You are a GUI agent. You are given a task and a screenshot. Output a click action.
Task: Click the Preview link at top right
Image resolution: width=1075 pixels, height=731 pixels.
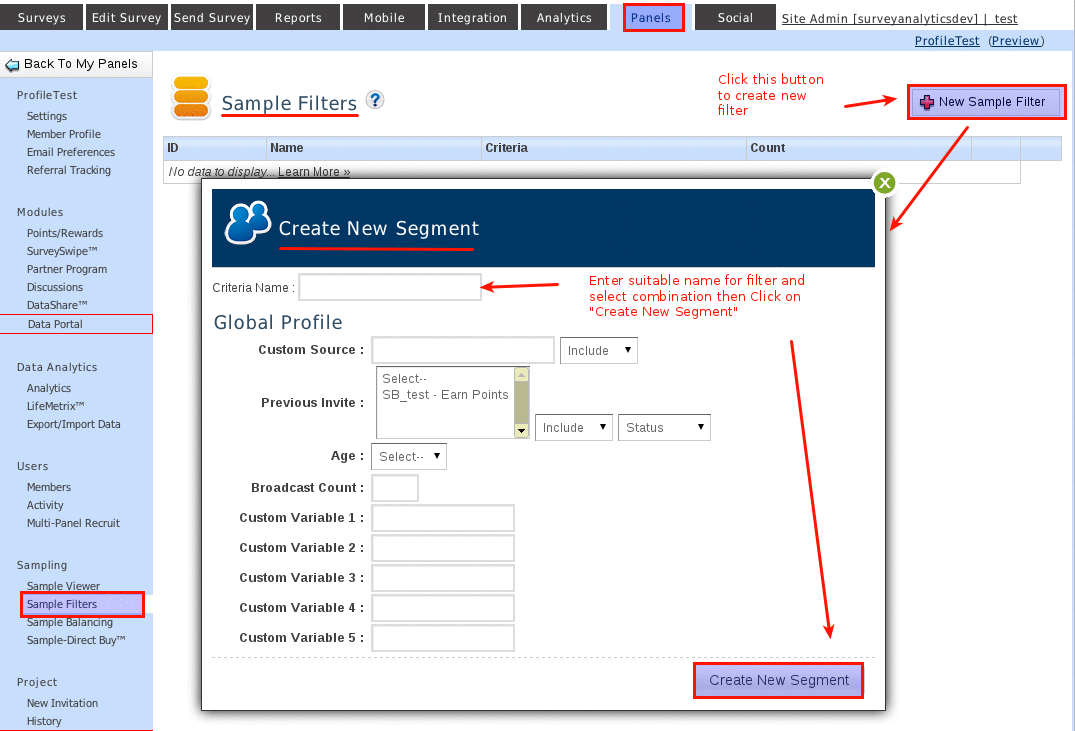(1019, 40)
